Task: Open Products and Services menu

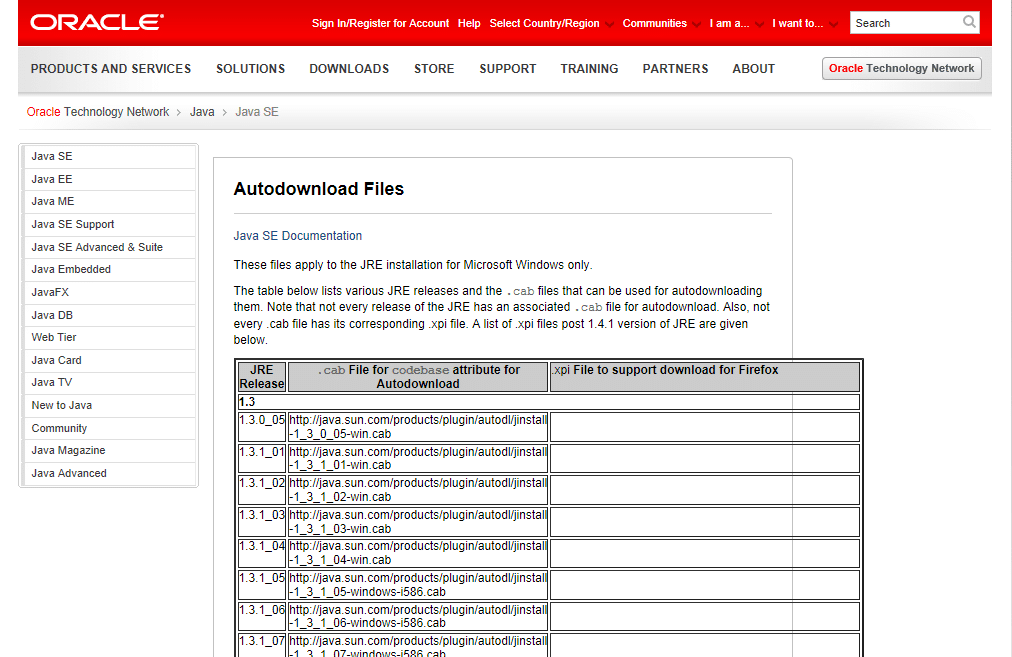Action: (x=111, y=68)
